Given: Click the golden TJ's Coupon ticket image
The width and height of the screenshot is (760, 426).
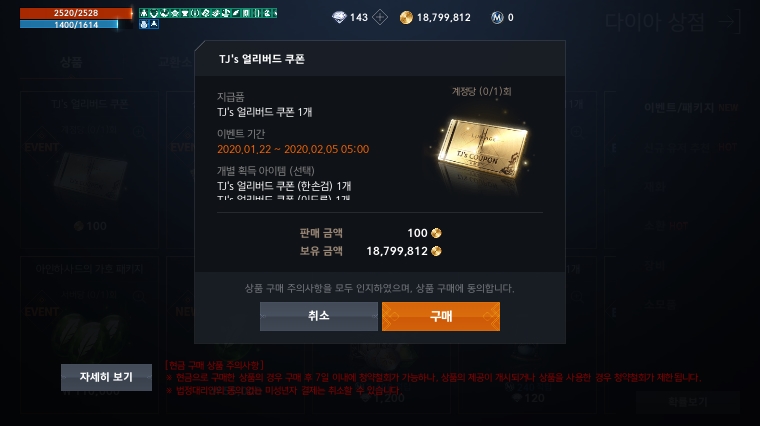Looking at the screenshot, I should (482, 147).
